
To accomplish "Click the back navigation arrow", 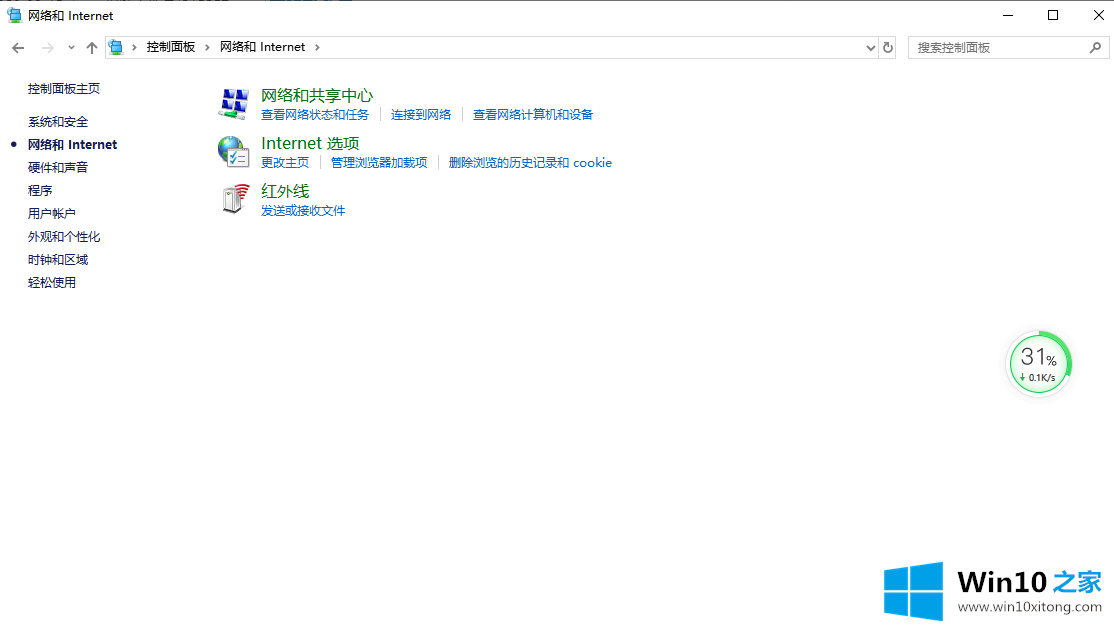I will 18,48.
